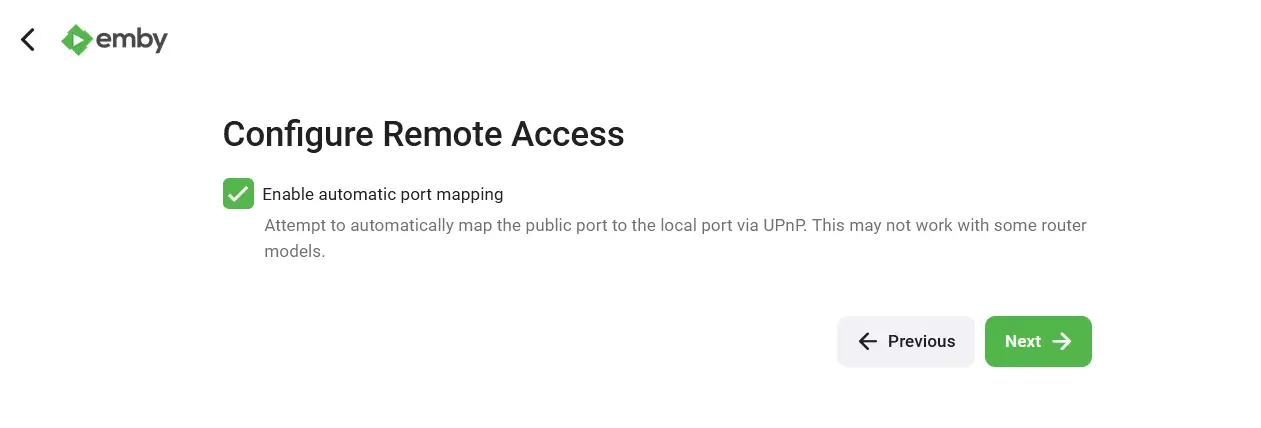The width and height of the screenshot is (1261, 428).
Task: Click the Next button label text
Action: (x=1023, y=342)
